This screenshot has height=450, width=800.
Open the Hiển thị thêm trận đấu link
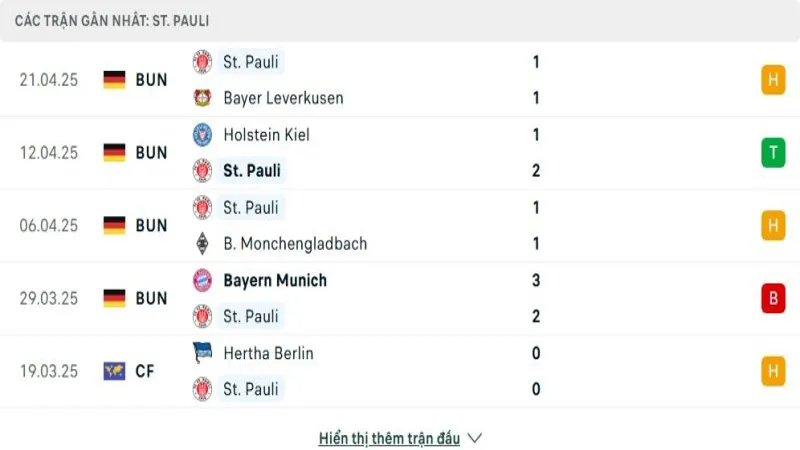click(389, 438)
